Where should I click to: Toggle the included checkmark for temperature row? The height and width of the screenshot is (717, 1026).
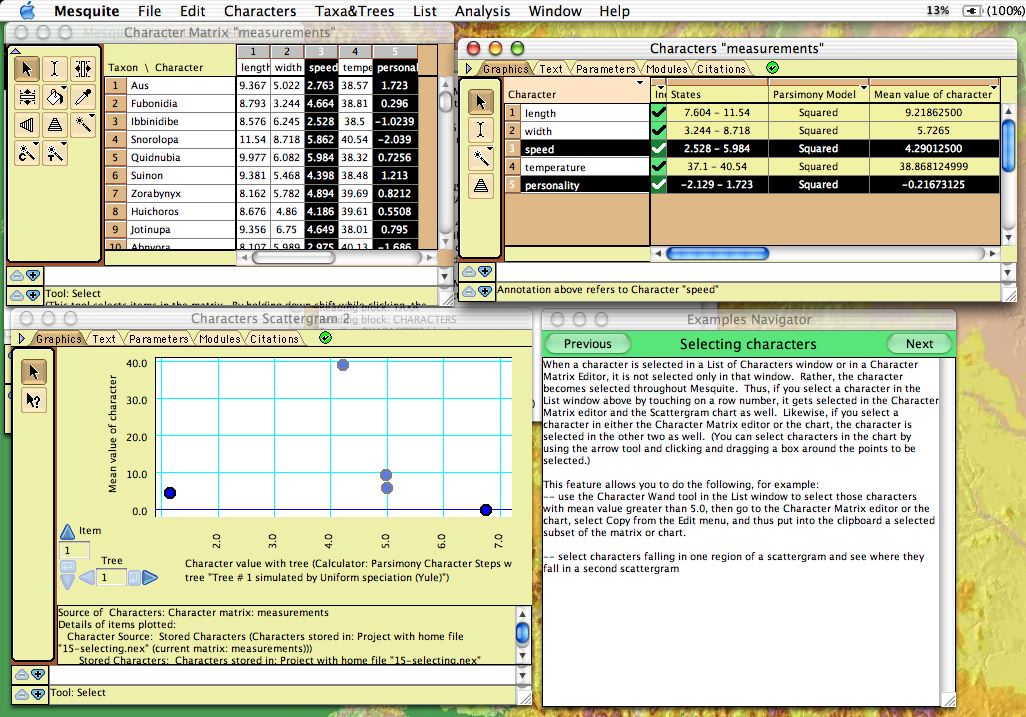pyautogui.click(x=658, y=167)
